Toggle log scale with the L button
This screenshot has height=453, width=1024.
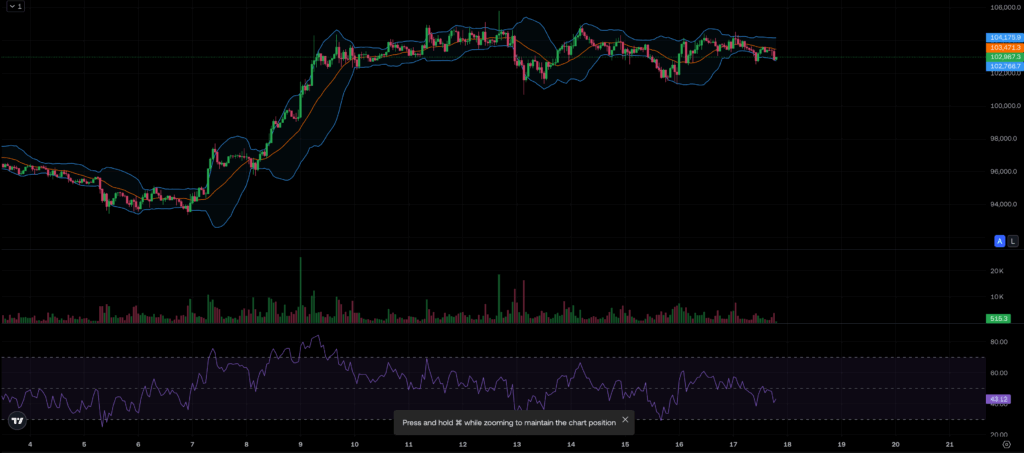click(1012, 241)
